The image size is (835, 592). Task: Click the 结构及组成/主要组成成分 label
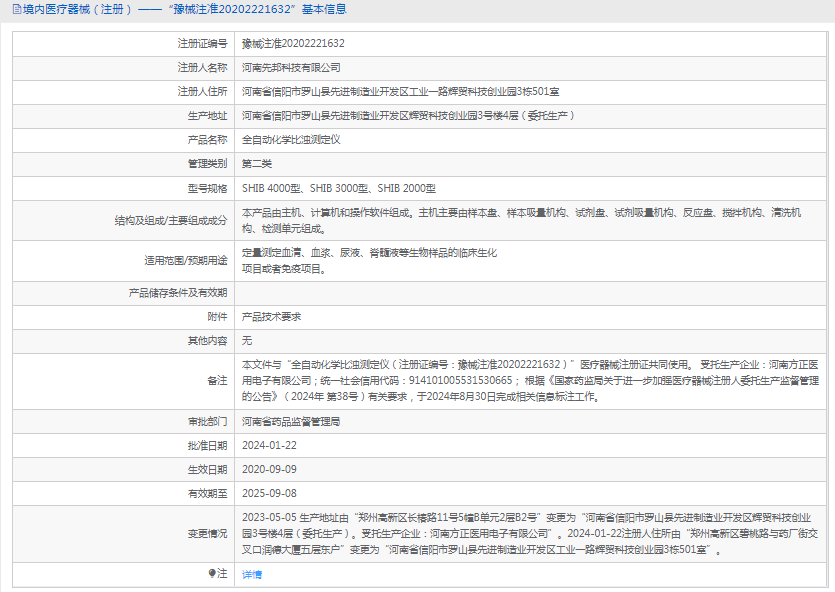[x=171, y=220]
